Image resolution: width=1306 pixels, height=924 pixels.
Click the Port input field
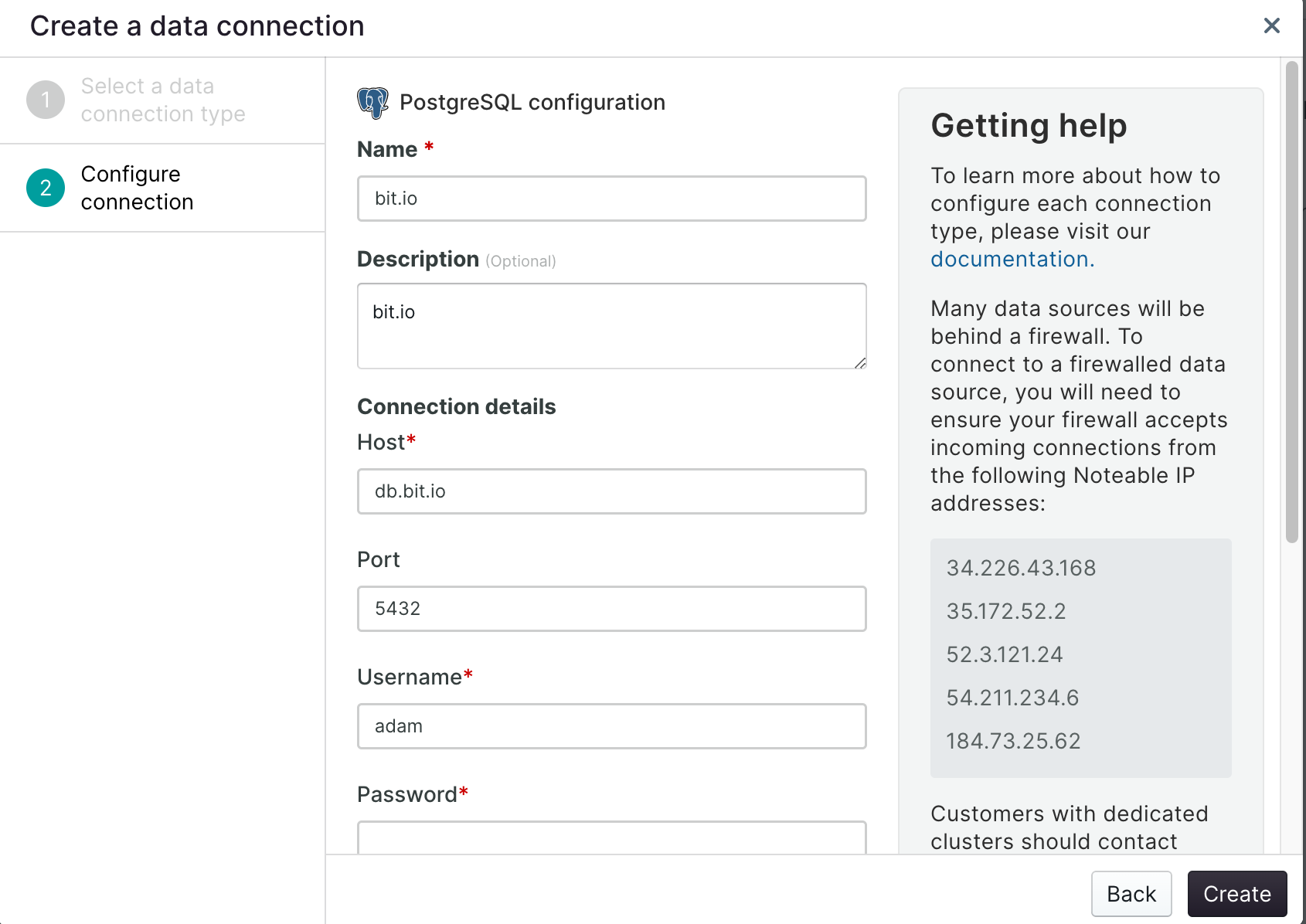point(611,609)
